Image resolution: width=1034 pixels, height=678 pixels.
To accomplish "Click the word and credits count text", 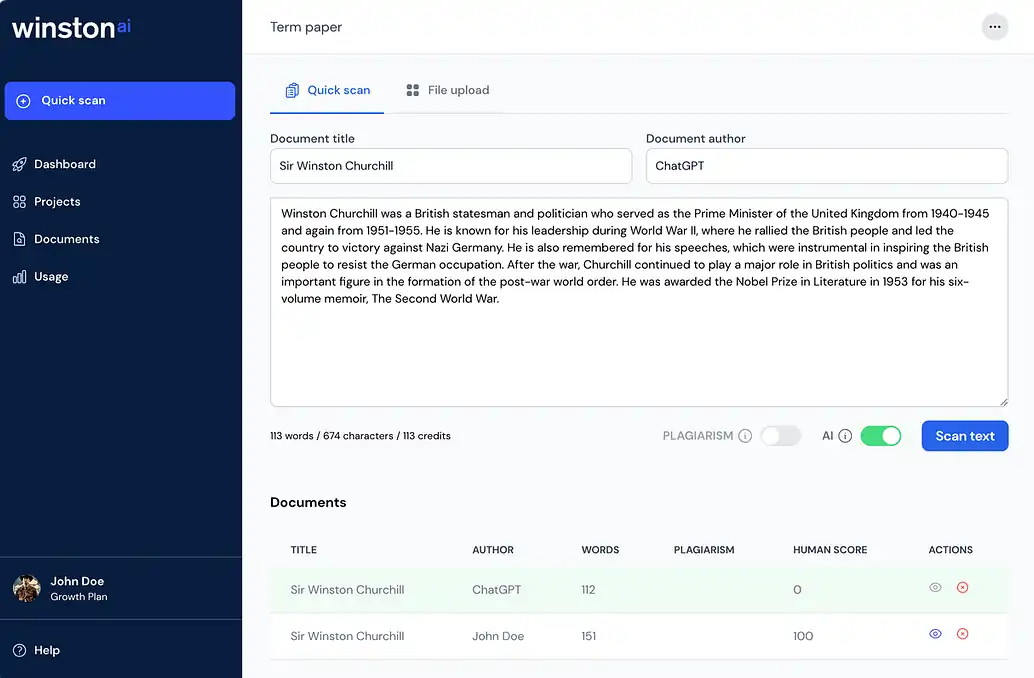I will 360,436.
